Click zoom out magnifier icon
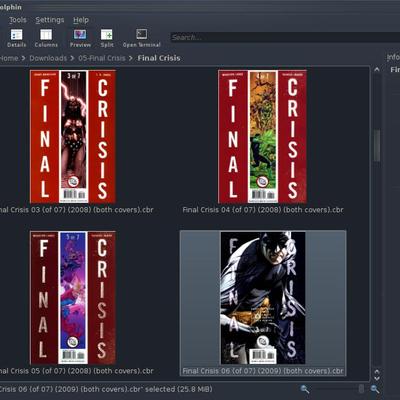The height and width of the screenshot is (400, 400). click(x=304, y=389)
